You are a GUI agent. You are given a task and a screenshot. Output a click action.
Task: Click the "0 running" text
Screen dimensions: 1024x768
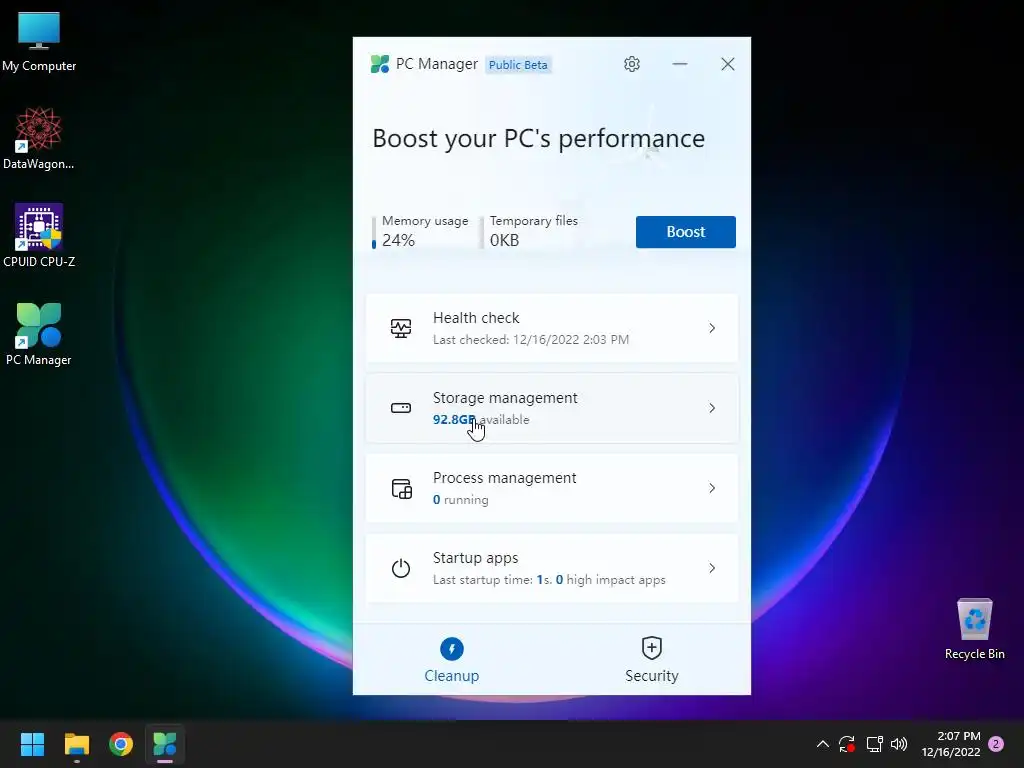click(x=460, y=500)
